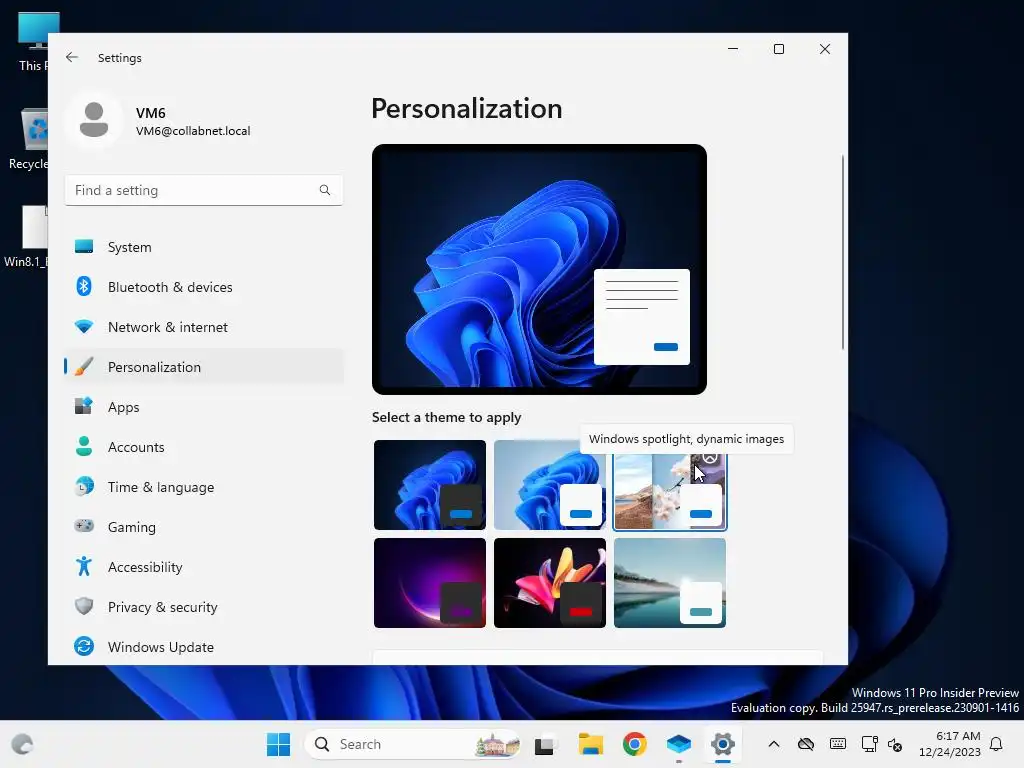Open the notifications bell icon
Screen dimensions: 1024x768
[996, 744]
